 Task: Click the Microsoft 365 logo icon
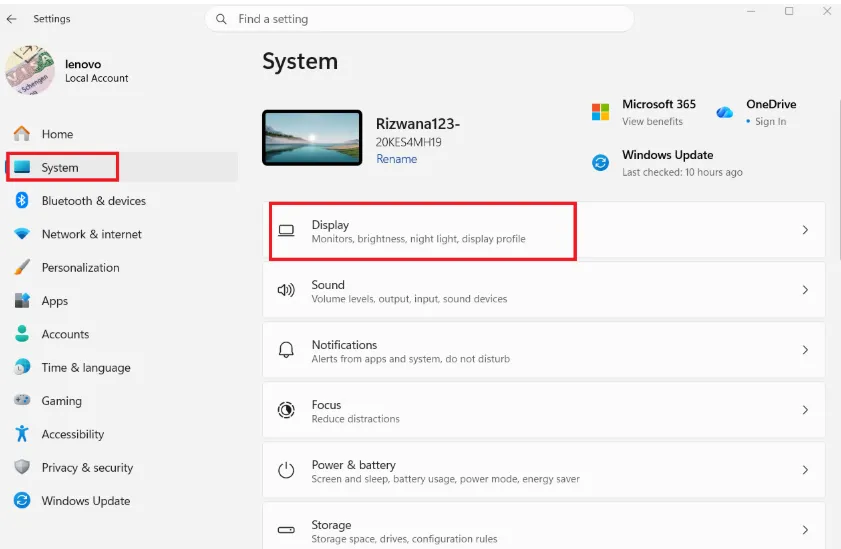(600, 112)
